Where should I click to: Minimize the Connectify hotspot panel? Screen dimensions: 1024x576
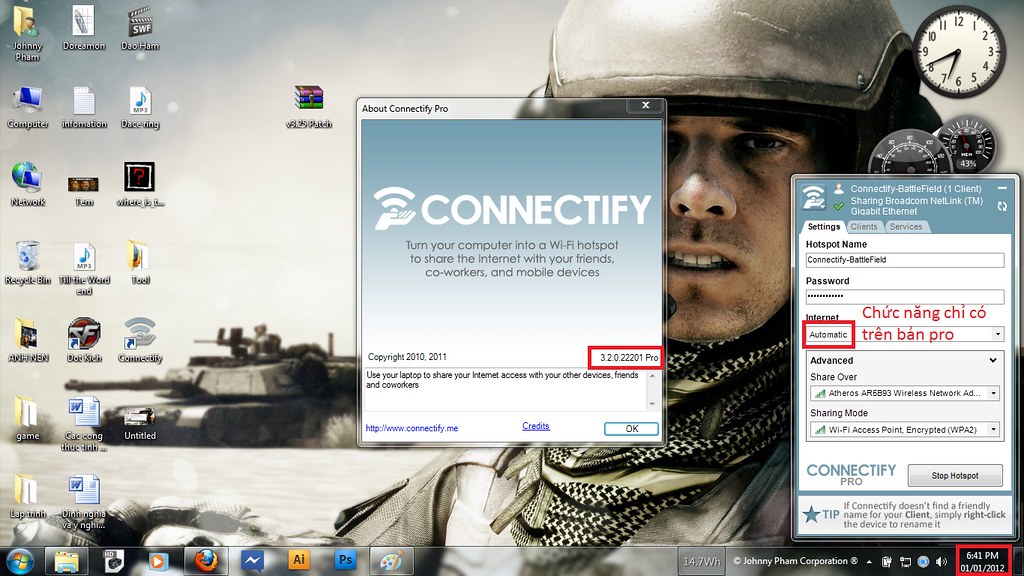tap(1002, 188)
